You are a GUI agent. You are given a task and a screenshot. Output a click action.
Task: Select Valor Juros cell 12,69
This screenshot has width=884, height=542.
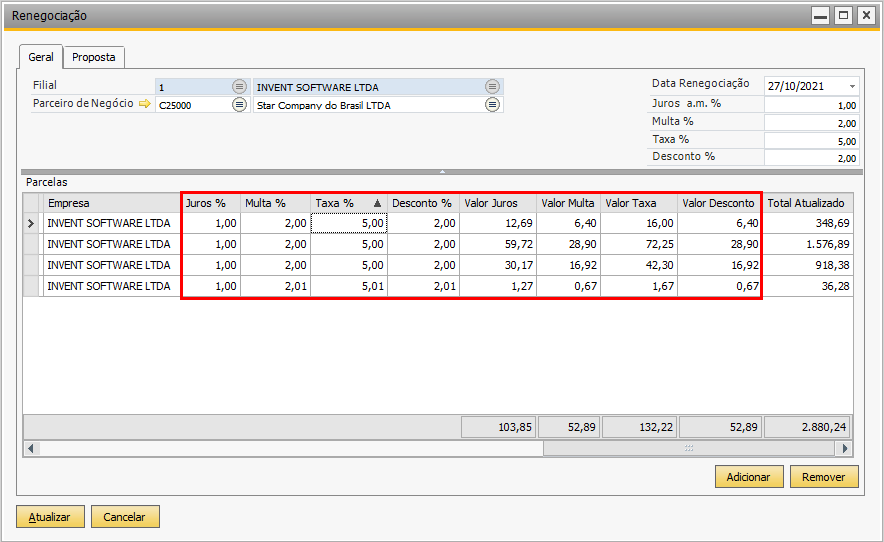[x=498, y=223]
